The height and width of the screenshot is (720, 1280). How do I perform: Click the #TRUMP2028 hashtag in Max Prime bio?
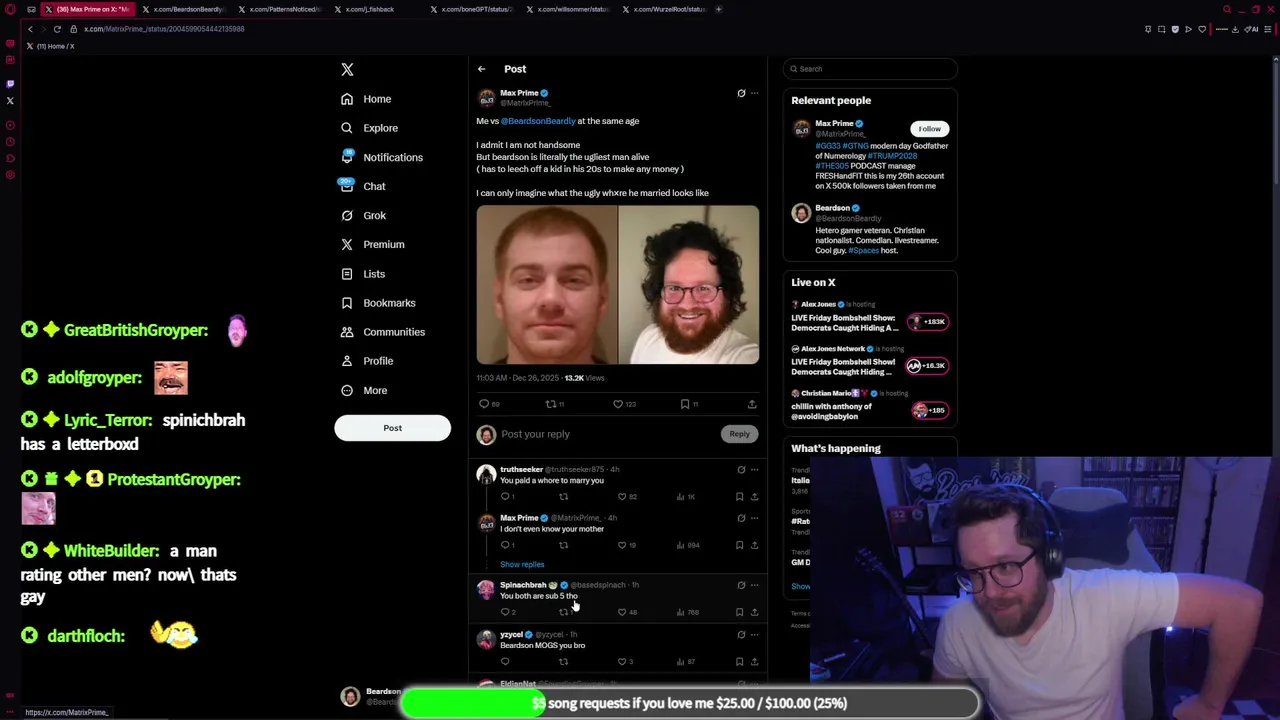(892, 156)
